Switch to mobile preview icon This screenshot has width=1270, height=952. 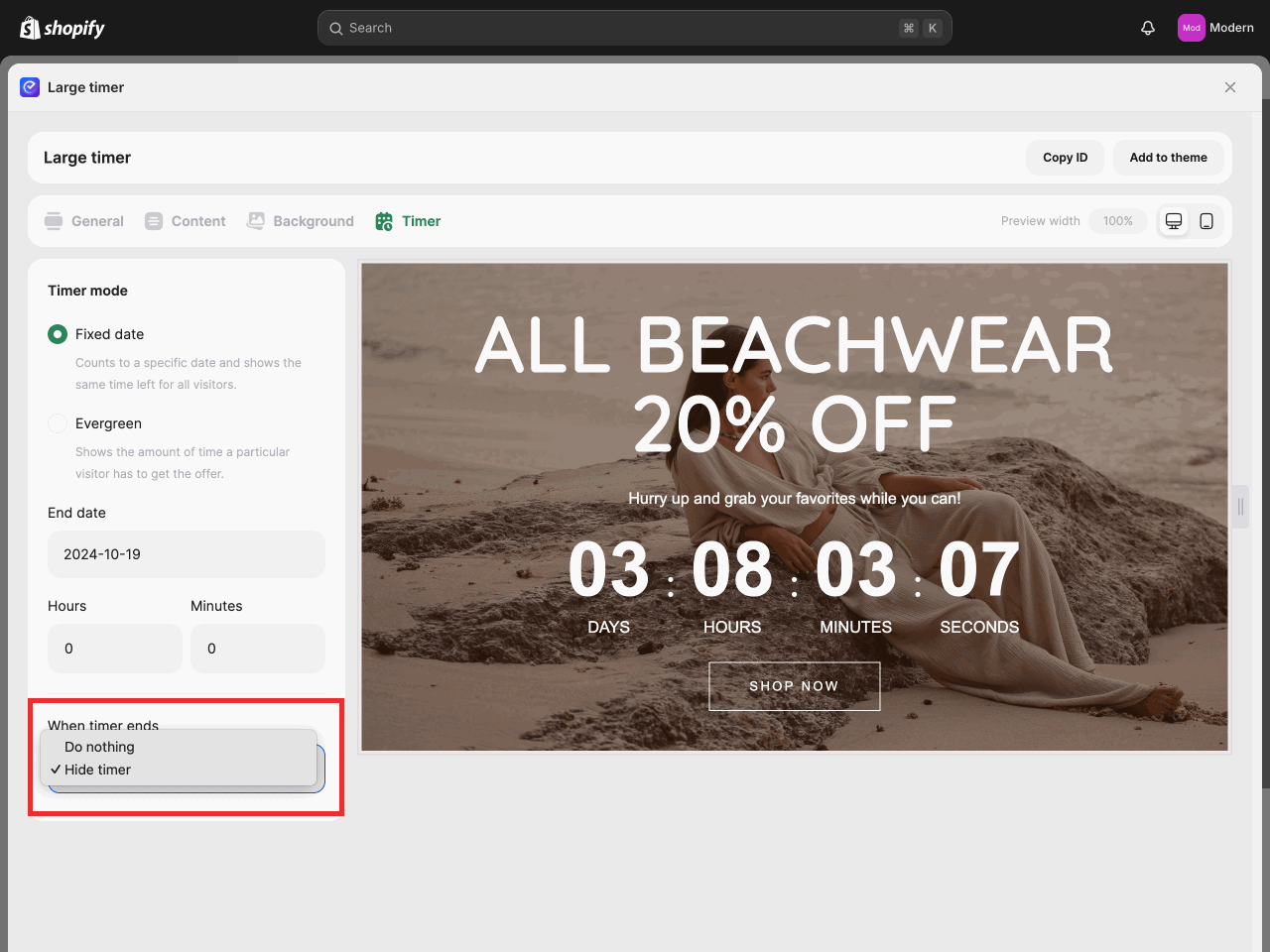coord(1206,221)
